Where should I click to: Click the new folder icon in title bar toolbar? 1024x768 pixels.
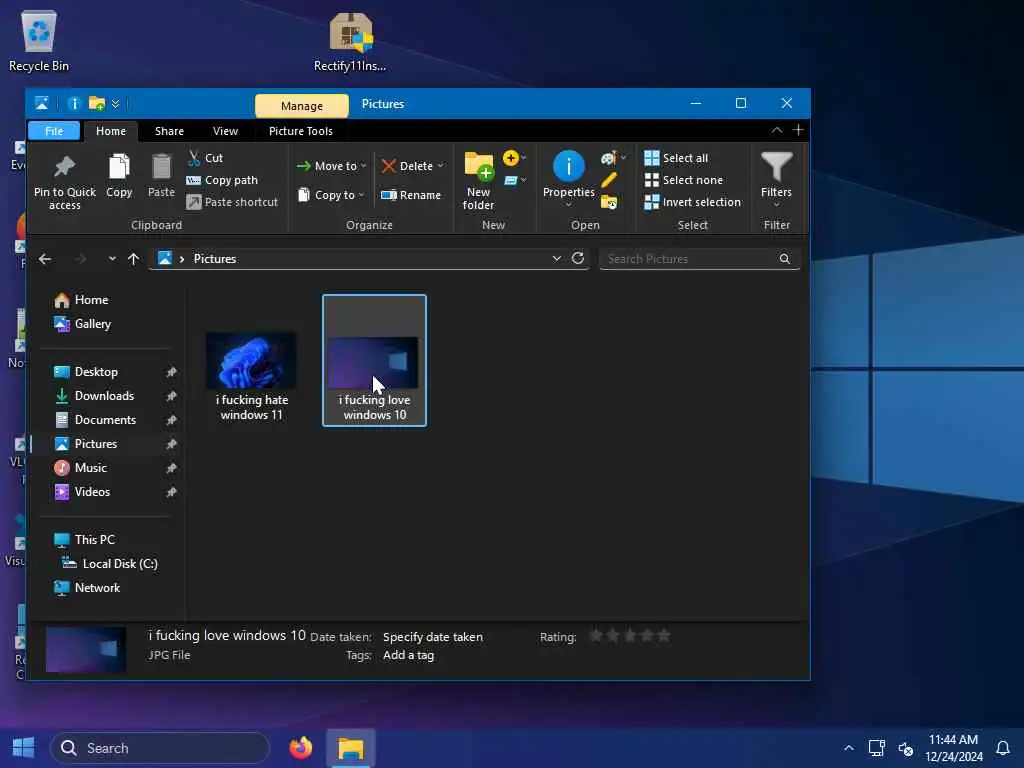pos(97,104)
